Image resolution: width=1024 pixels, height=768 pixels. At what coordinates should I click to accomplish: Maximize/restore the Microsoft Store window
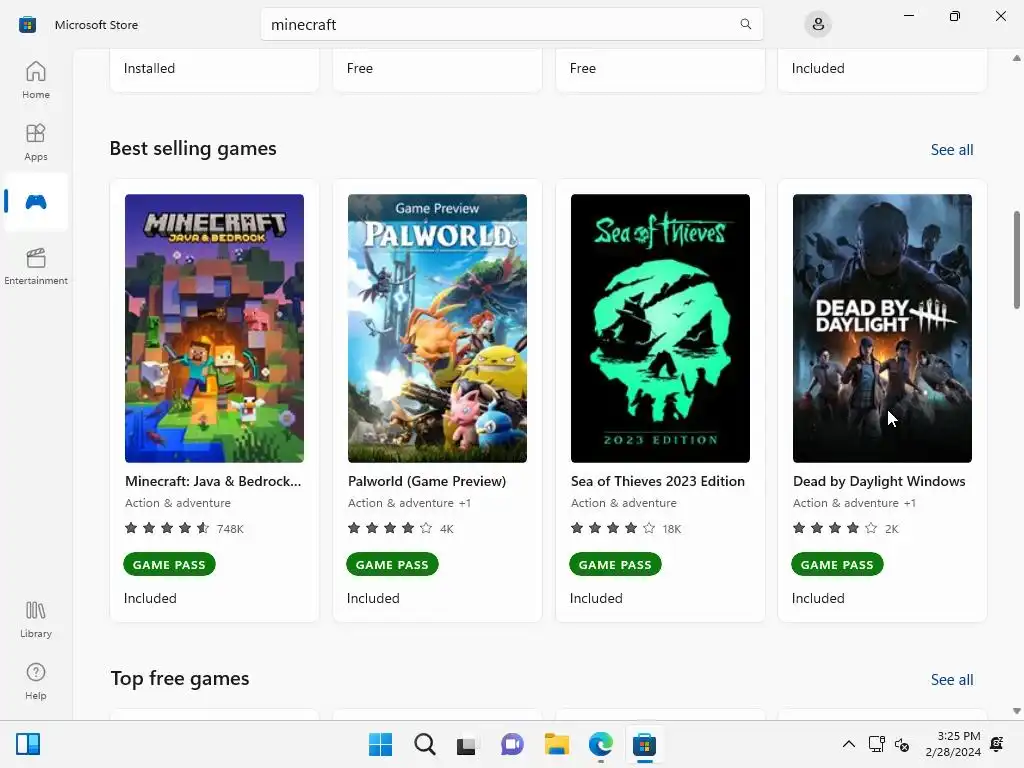pos(954,16)
